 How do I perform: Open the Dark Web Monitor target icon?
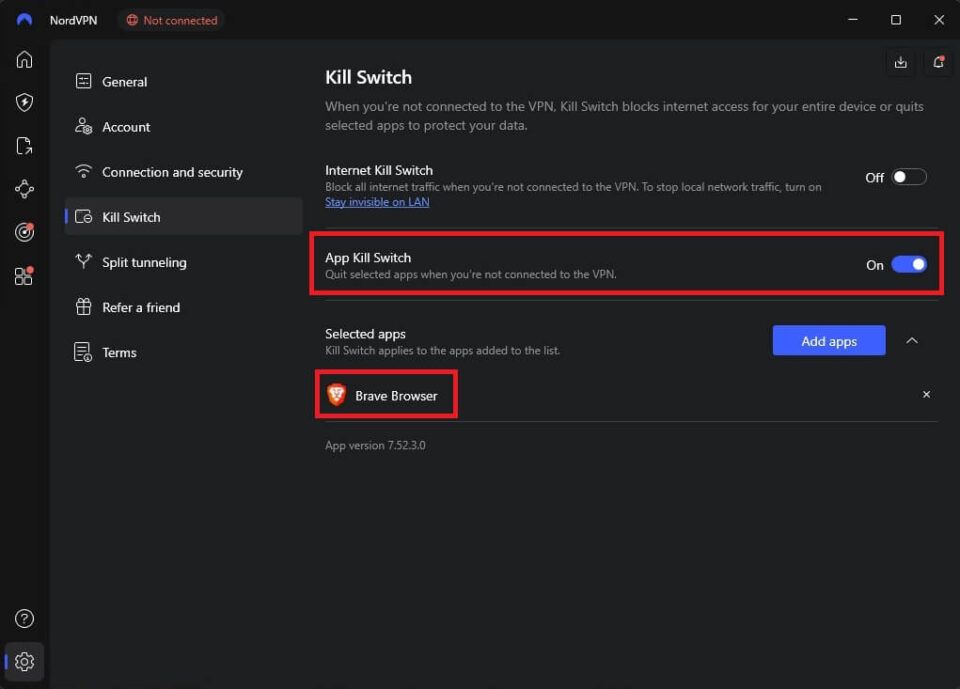[24, 232]
